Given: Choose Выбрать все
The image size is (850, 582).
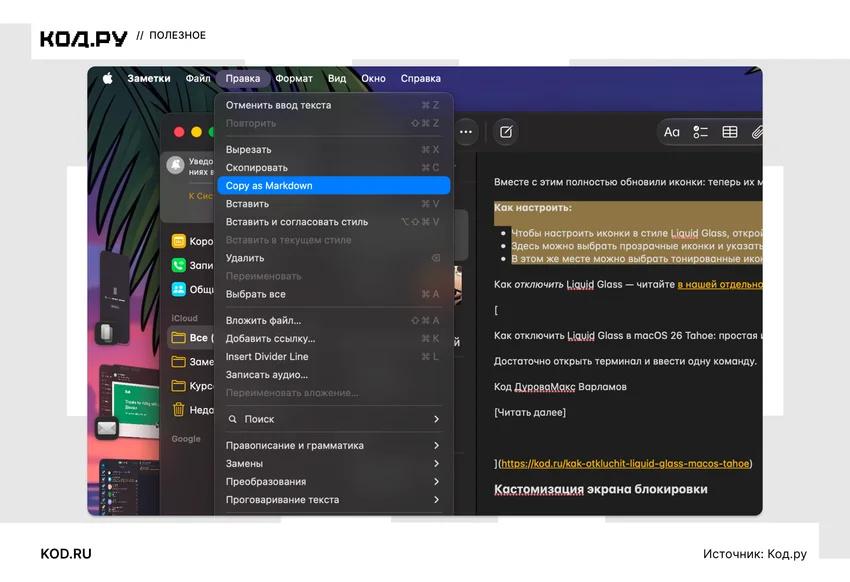Looking at the screenshot, I should click(333, 294).
